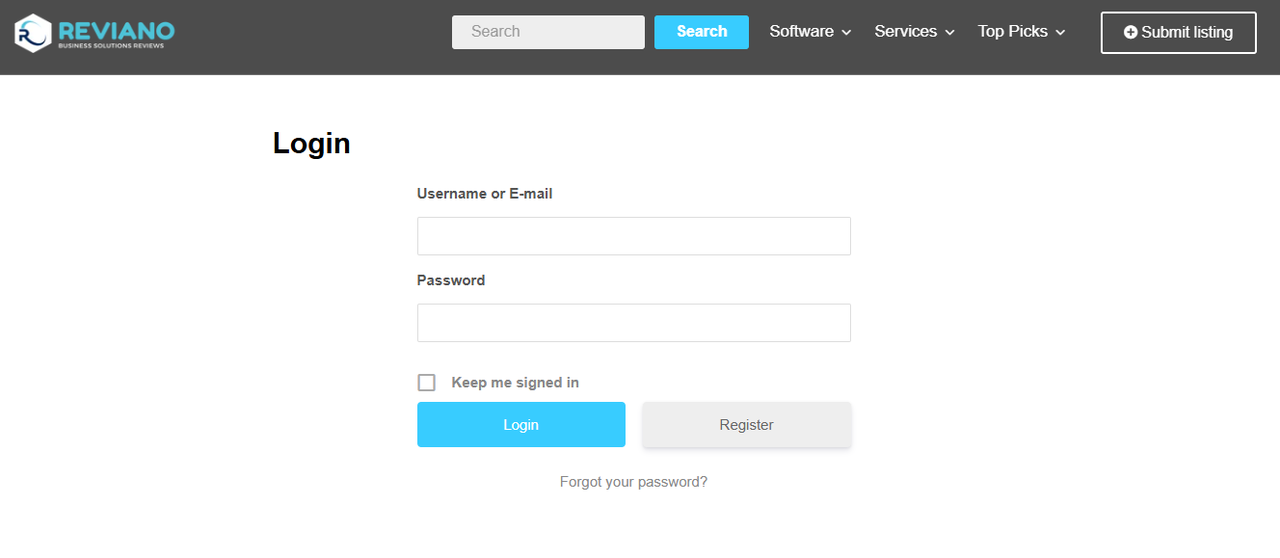Click the blue Login button

[521, 425]
